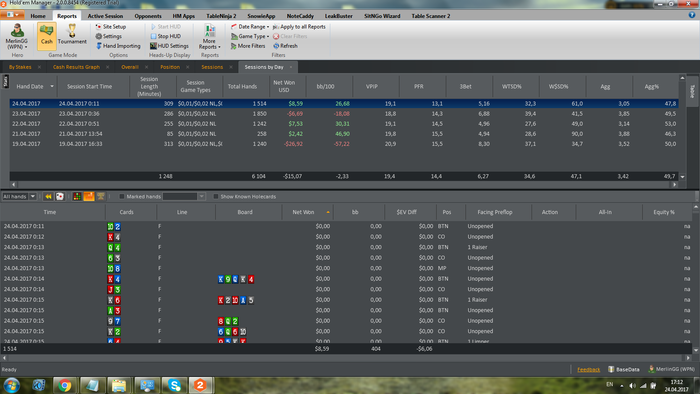Switch to the Position report tab
700x394 pixels.
coord(170,67)
